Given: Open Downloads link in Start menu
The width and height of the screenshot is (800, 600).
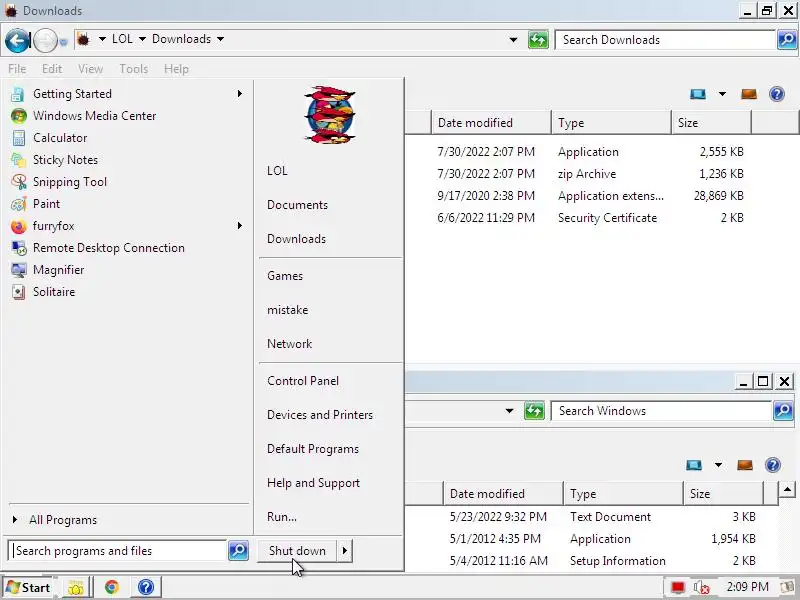Looking at the screenshot, I should [296, 239].
